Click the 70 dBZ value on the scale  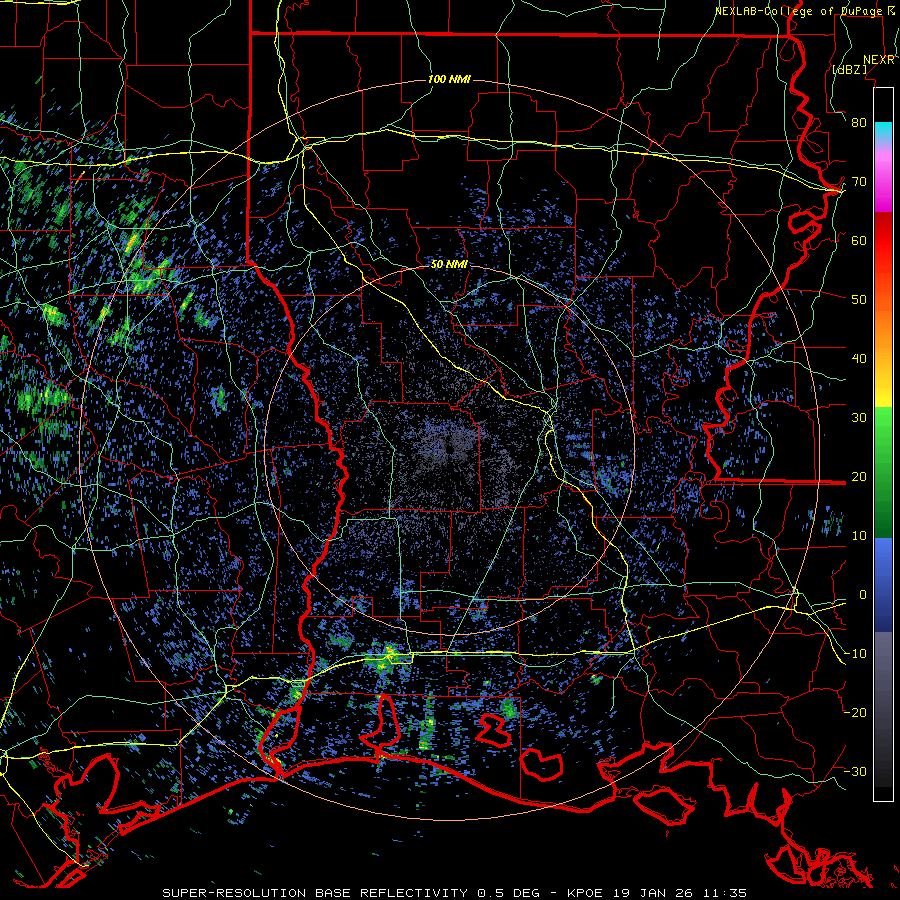click(x=859, y=182)
